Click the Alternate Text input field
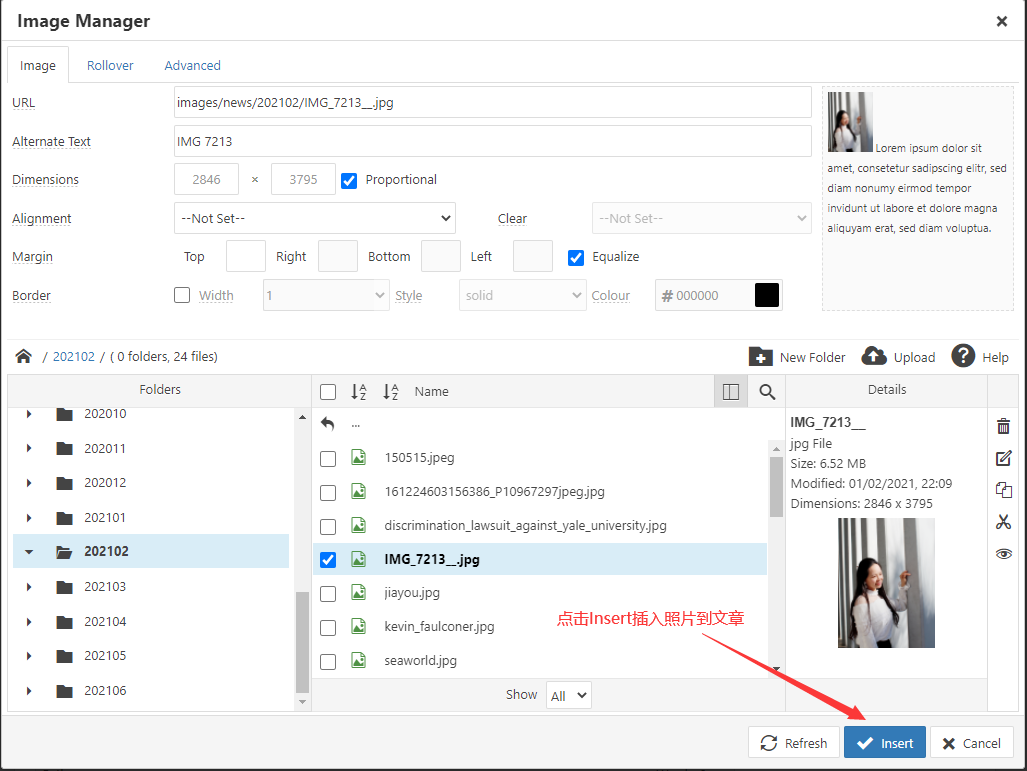This screenshot has width=1027, height=771. (492, 141)
